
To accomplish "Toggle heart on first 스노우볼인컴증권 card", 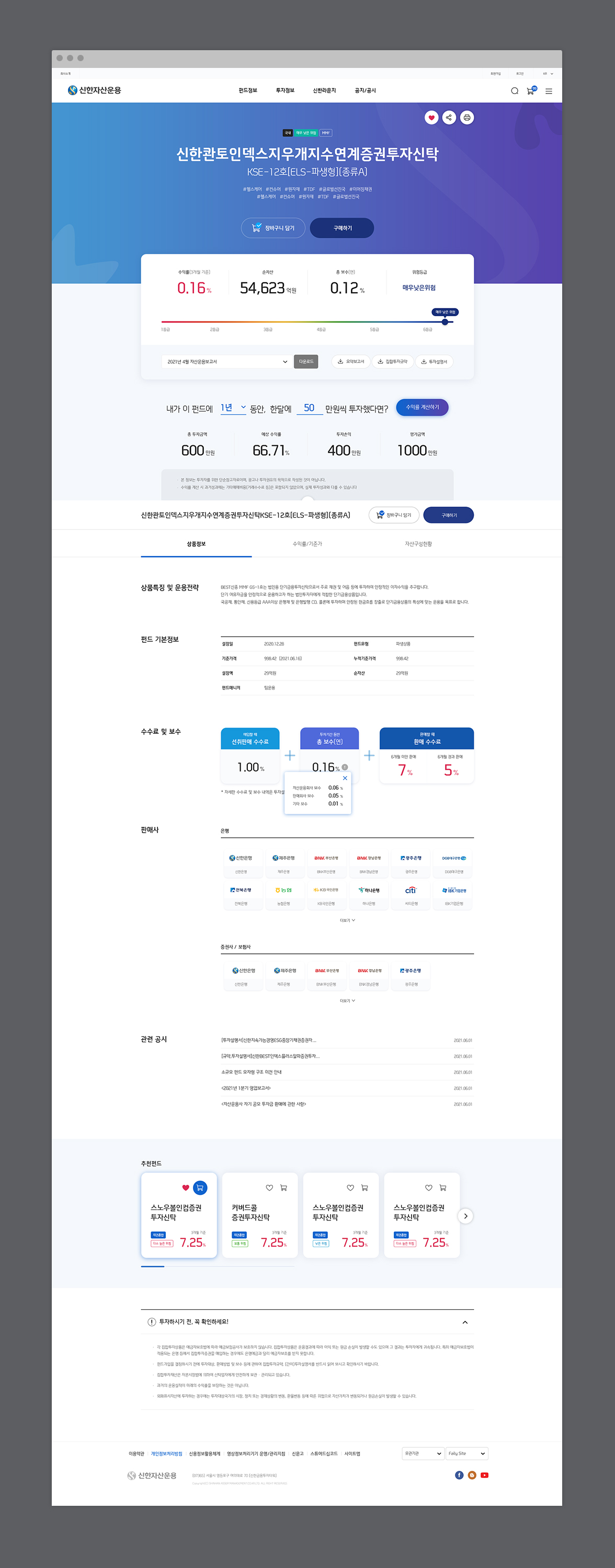I will click(186, 1187).
